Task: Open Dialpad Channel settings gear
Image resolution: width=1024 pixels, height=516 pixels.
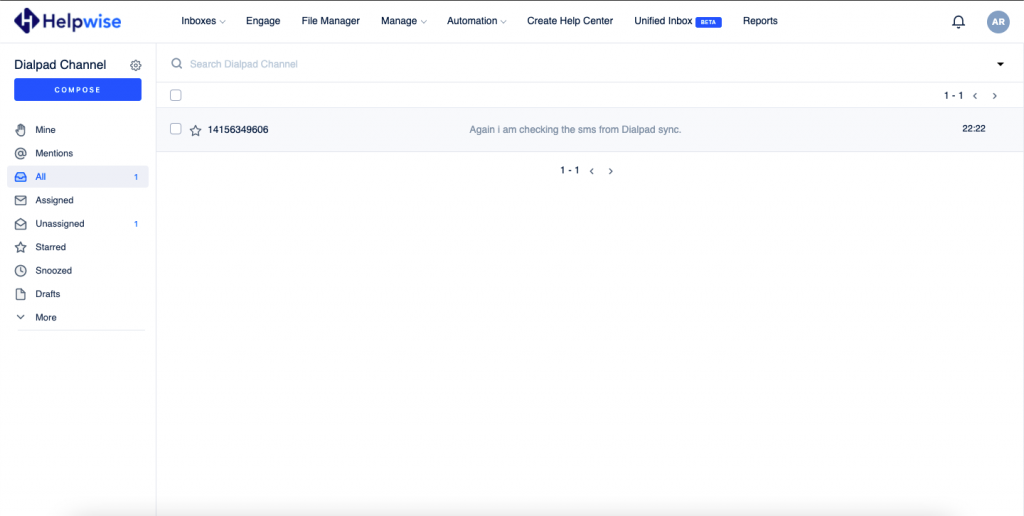Action: coord(135,65)
